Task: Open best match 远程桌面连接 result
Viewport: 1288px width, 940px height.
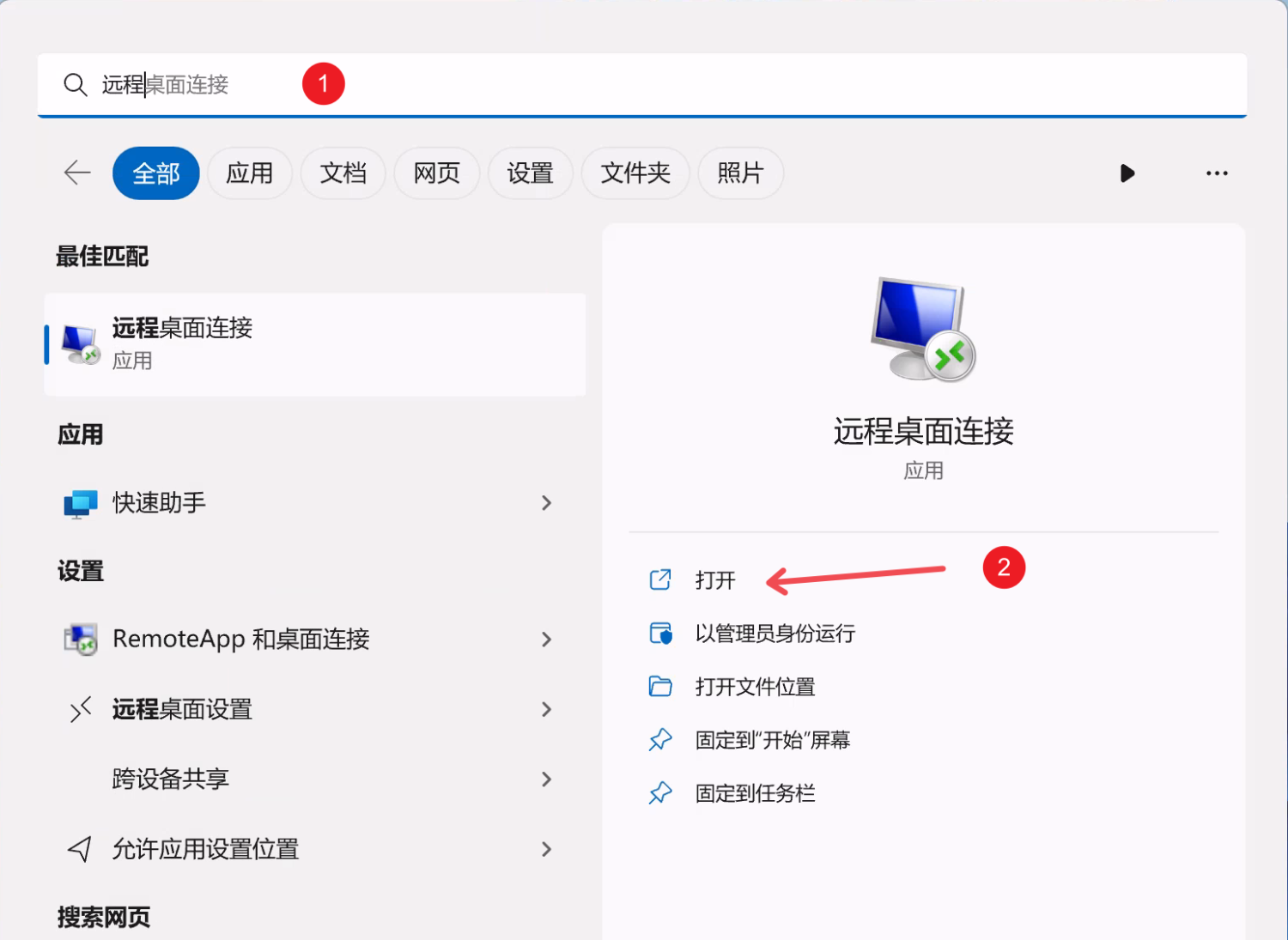Action: tap(315, 344)
